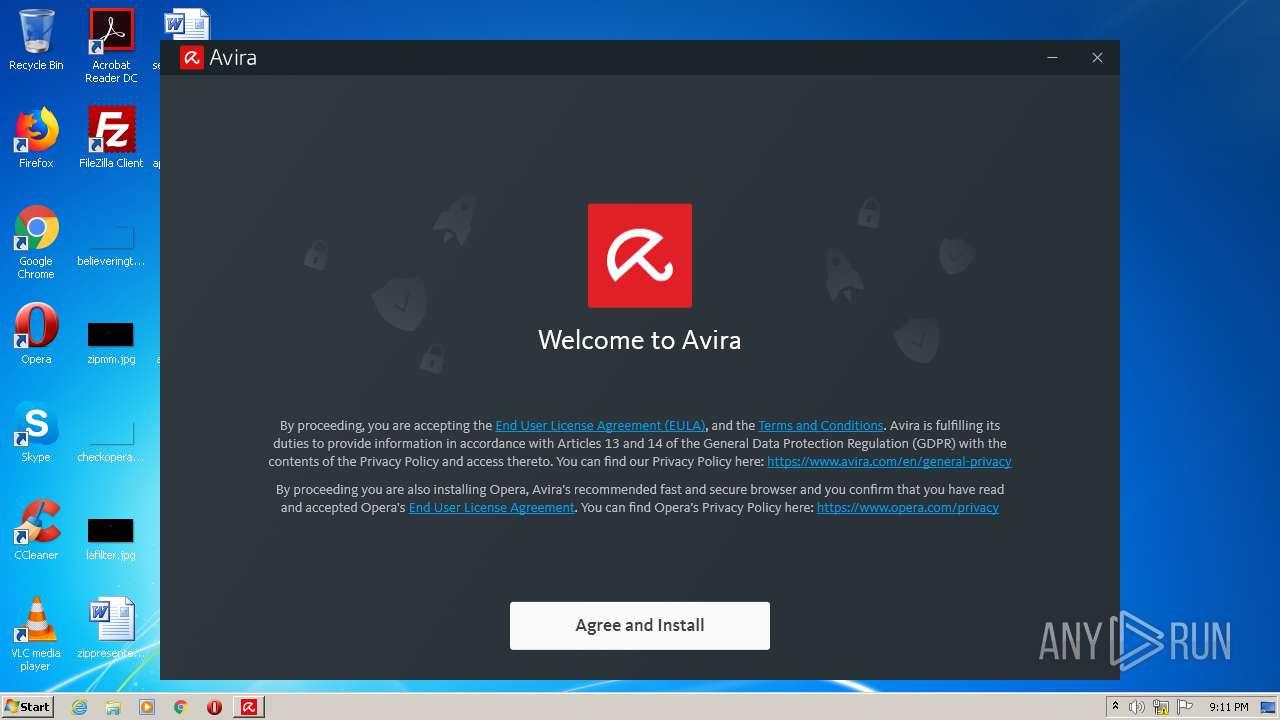Image resolution: width=1280 pixels, height=720 pixels.
Task: Select the Recycle Bin desktop icon
Action: (x=36, y=40)
